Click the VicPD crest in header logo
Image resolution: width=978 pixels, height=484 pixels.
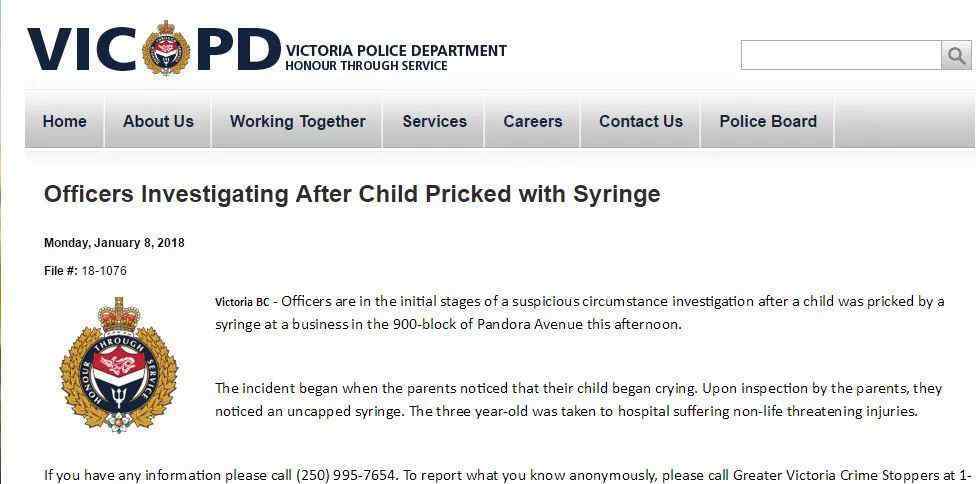click(166, 47)
